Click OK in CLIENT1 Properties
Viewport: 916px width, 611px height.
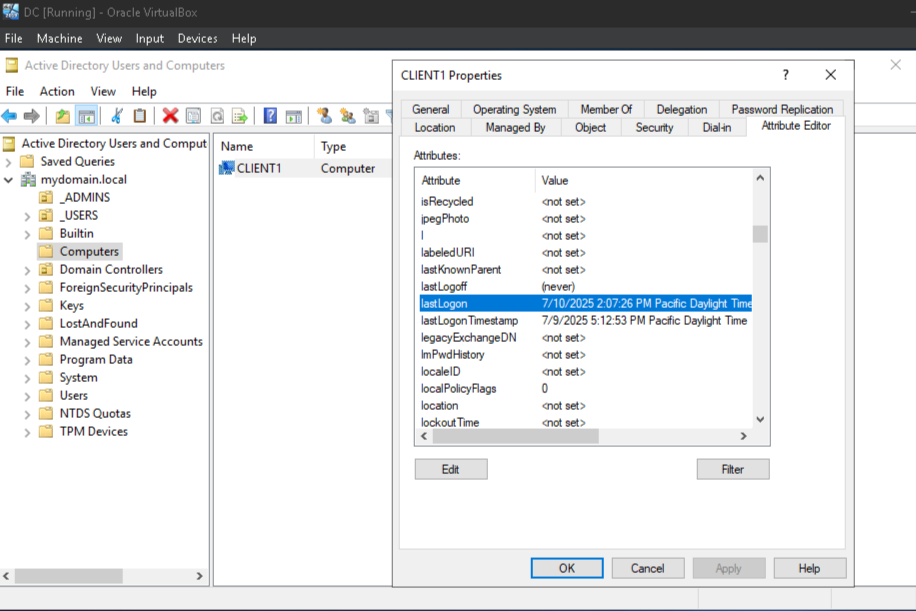click(567, 568)
